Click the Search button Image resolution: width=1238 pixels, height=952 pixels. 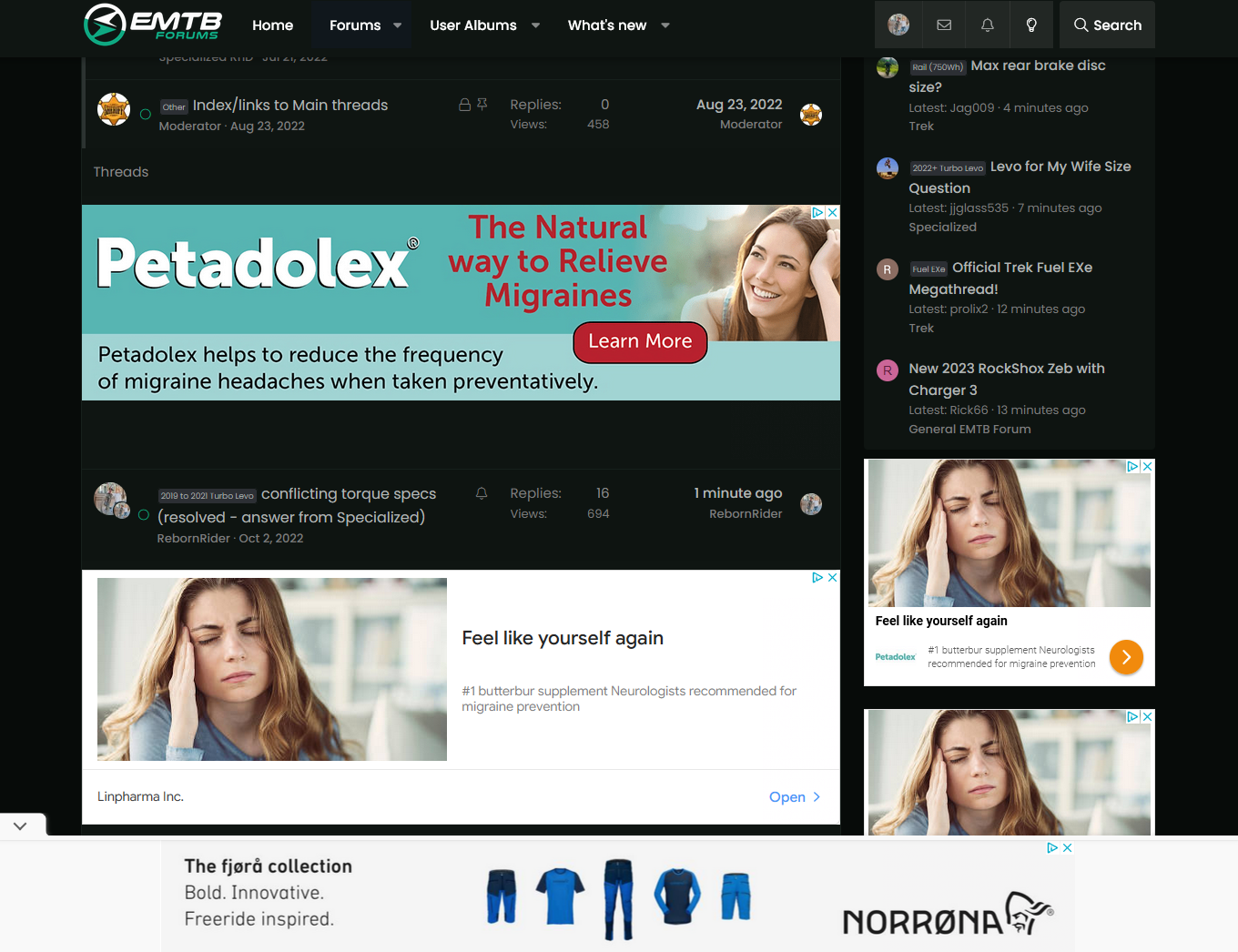[1107, 25]
